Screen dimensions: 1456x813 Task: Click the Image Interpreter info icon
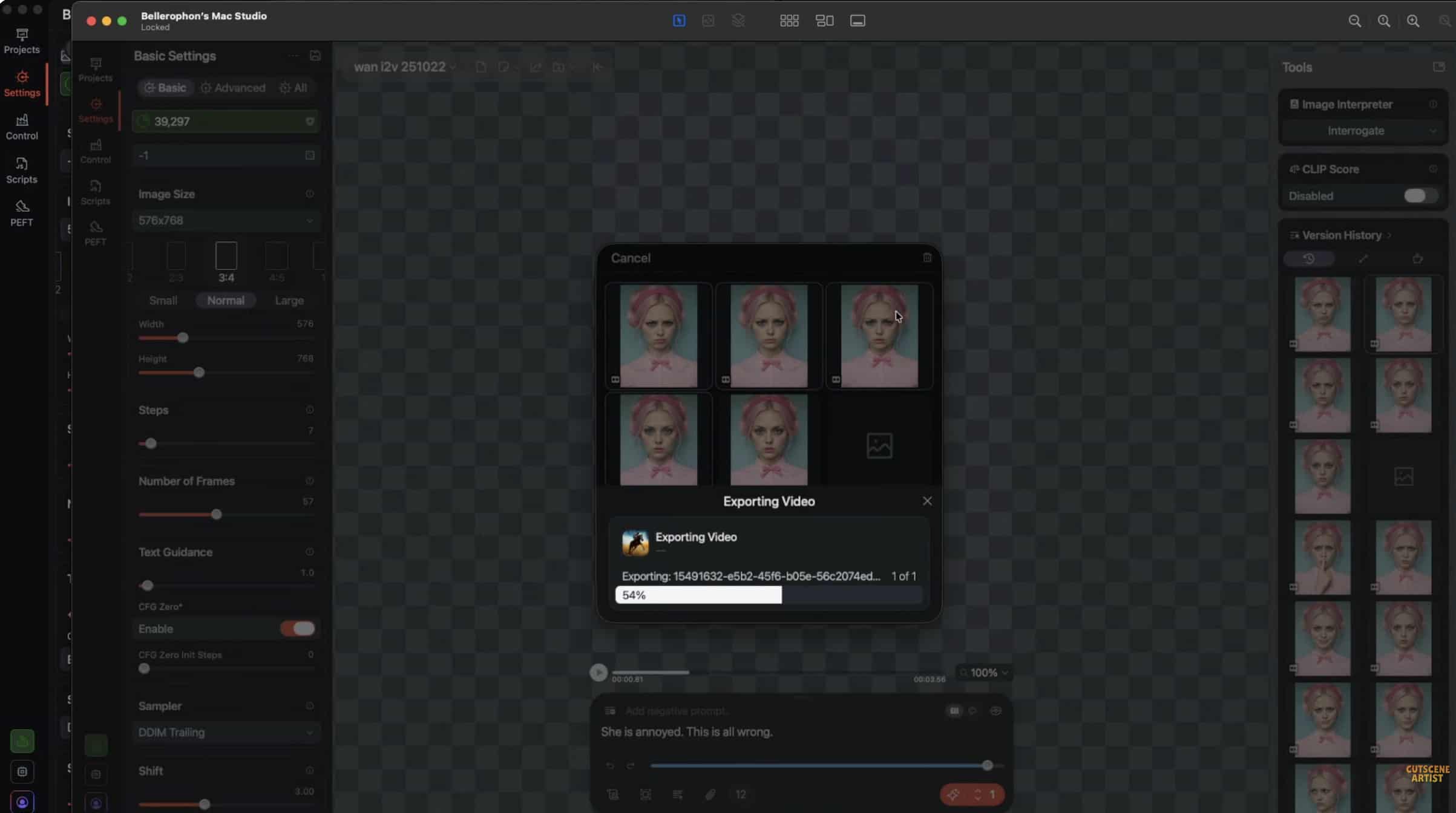tap(1432, 105)
